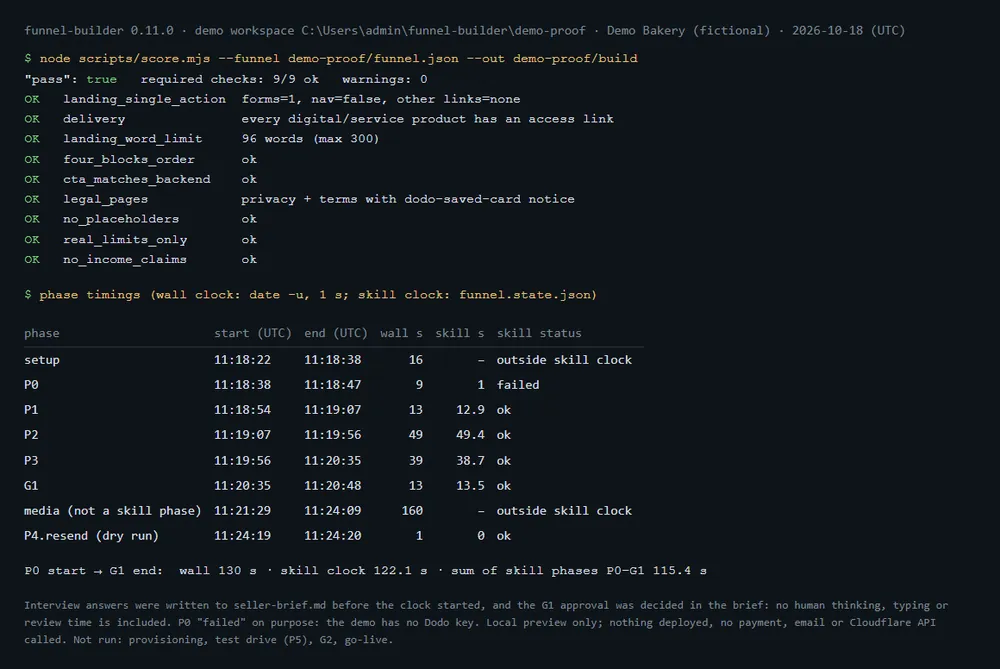Click the 'cta_matches_backend' check name
The image size is (1000, 669).
click(x=136, y=179)
